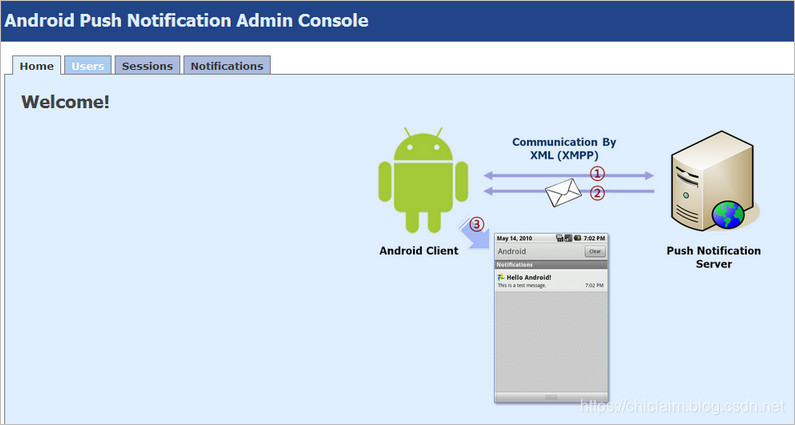This screenshot has height=425, width=795.
Task: Click the Push Notification Server icon
Action: point(714,182)
